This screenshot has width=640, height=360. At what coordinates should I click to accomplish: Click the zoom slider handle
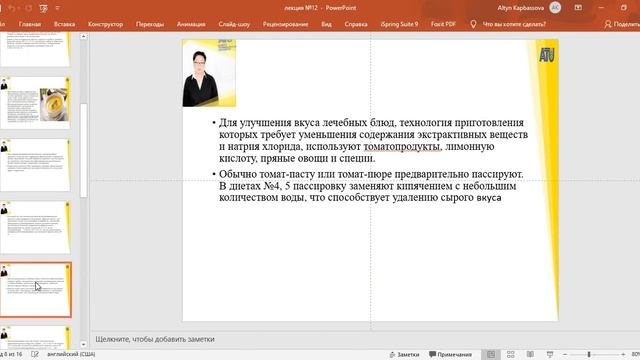coord(589,354)
